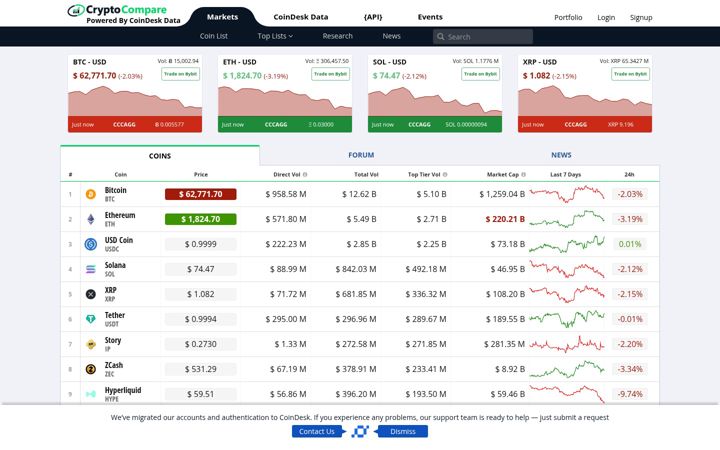Sort by Price column header
720x450 pixels.
tap(201, 174)
